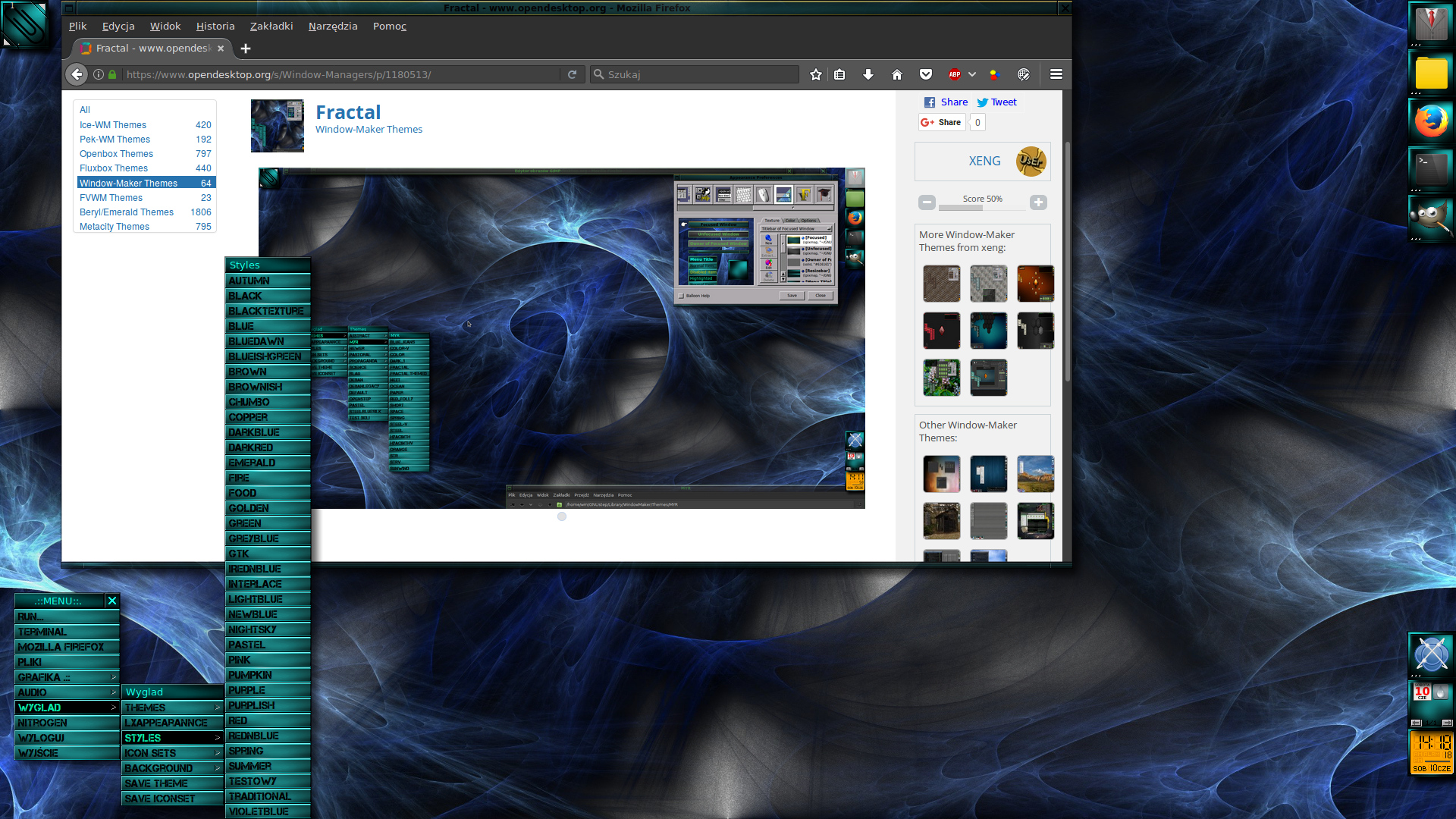Screen dimensions: 1456x819
Task: Expand the GRAFIKA submenu entry
Action: [67, 677]
